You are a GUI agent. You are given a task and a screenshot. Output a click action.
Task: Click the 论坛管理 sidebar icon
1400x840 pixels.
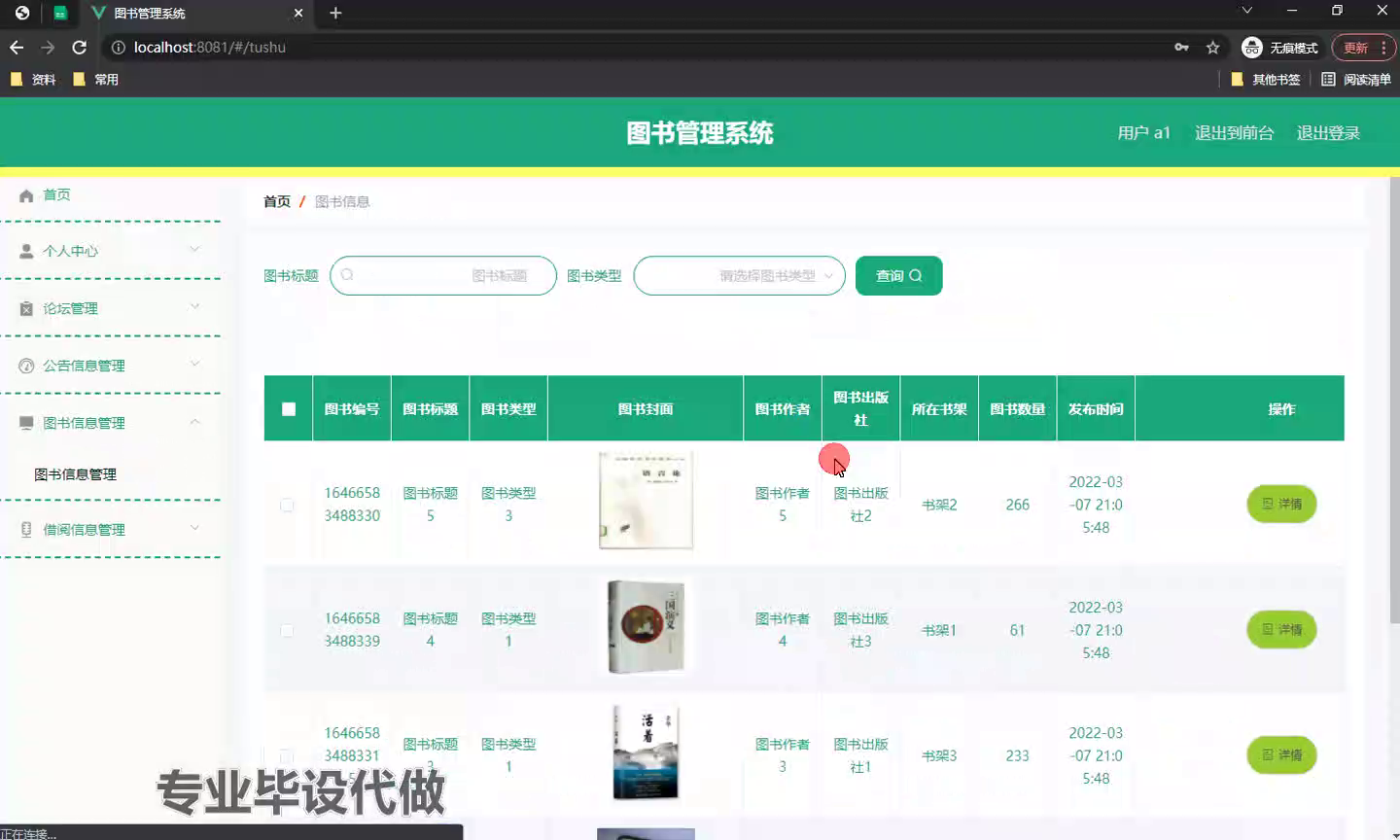26,308
